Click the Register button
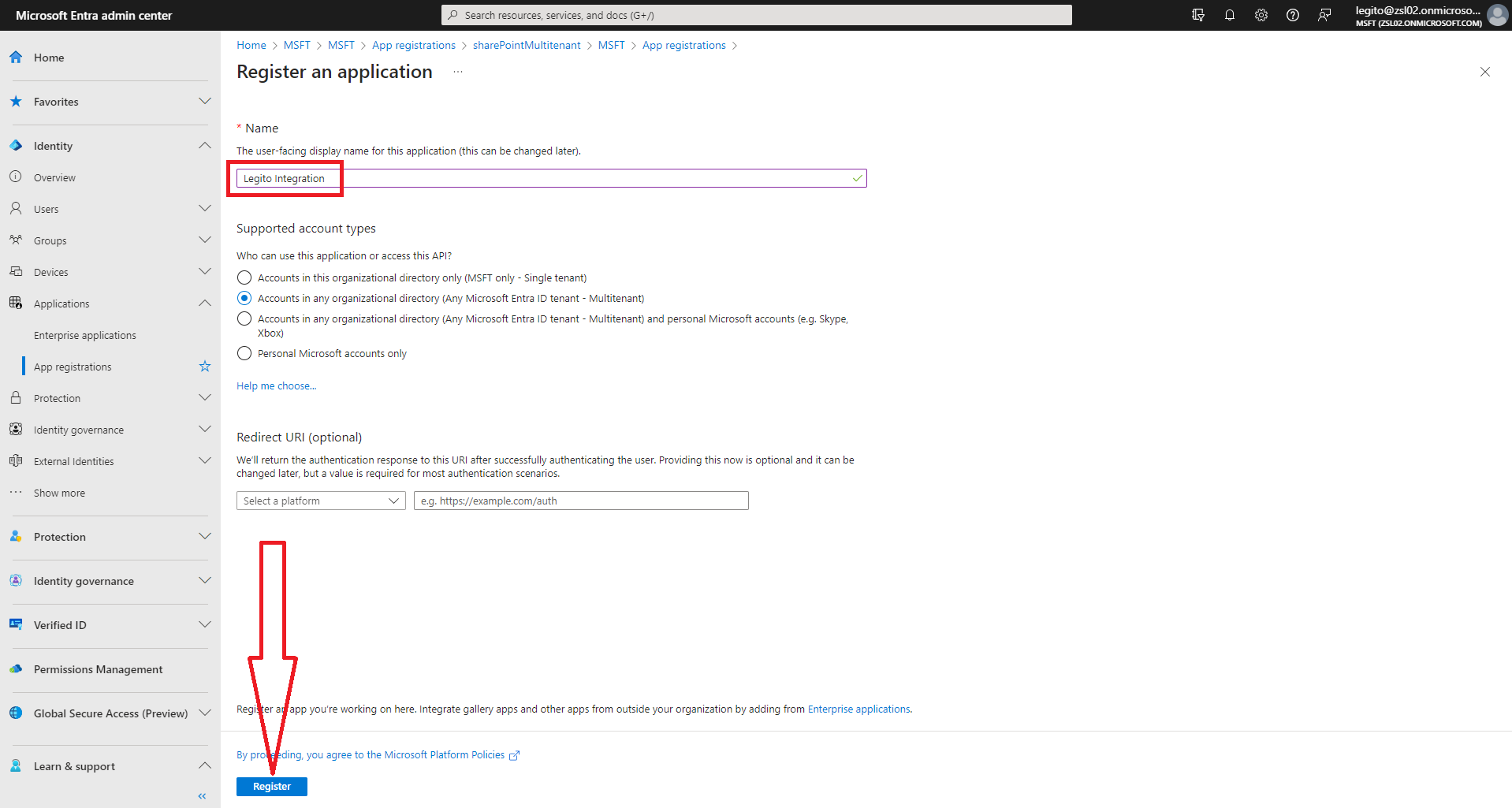The width and height of the screenshot is (1512, 808). point(272,787)
